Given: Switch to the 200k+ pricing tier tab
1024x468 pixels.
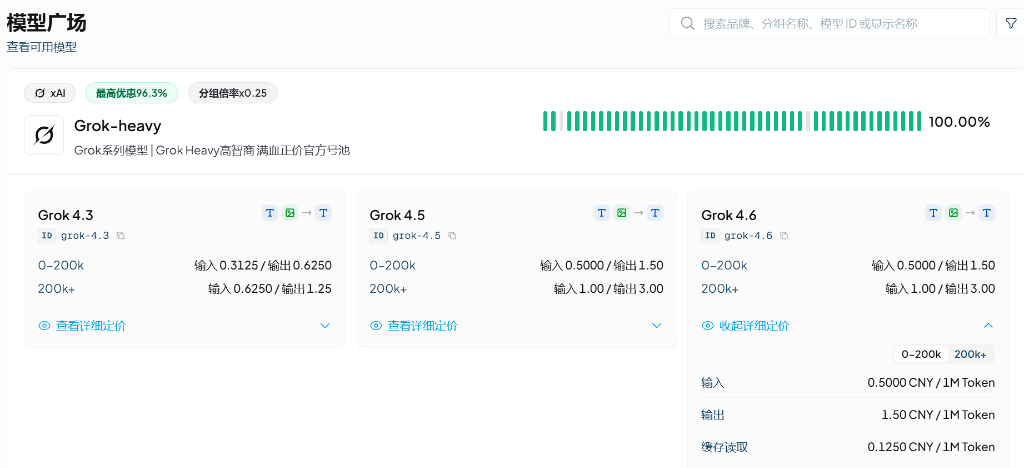Looking at the screenshot, I should (970, 354).
